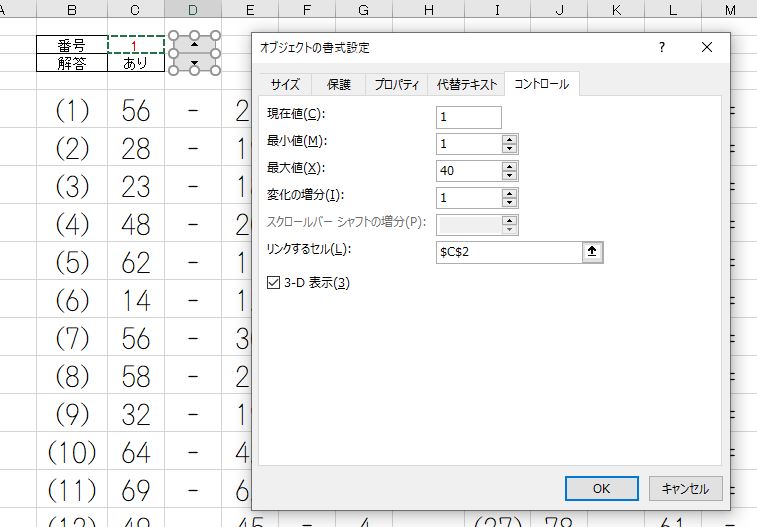
Task: Click the range picker icon beside $C$2
Action: coord(592,252)
